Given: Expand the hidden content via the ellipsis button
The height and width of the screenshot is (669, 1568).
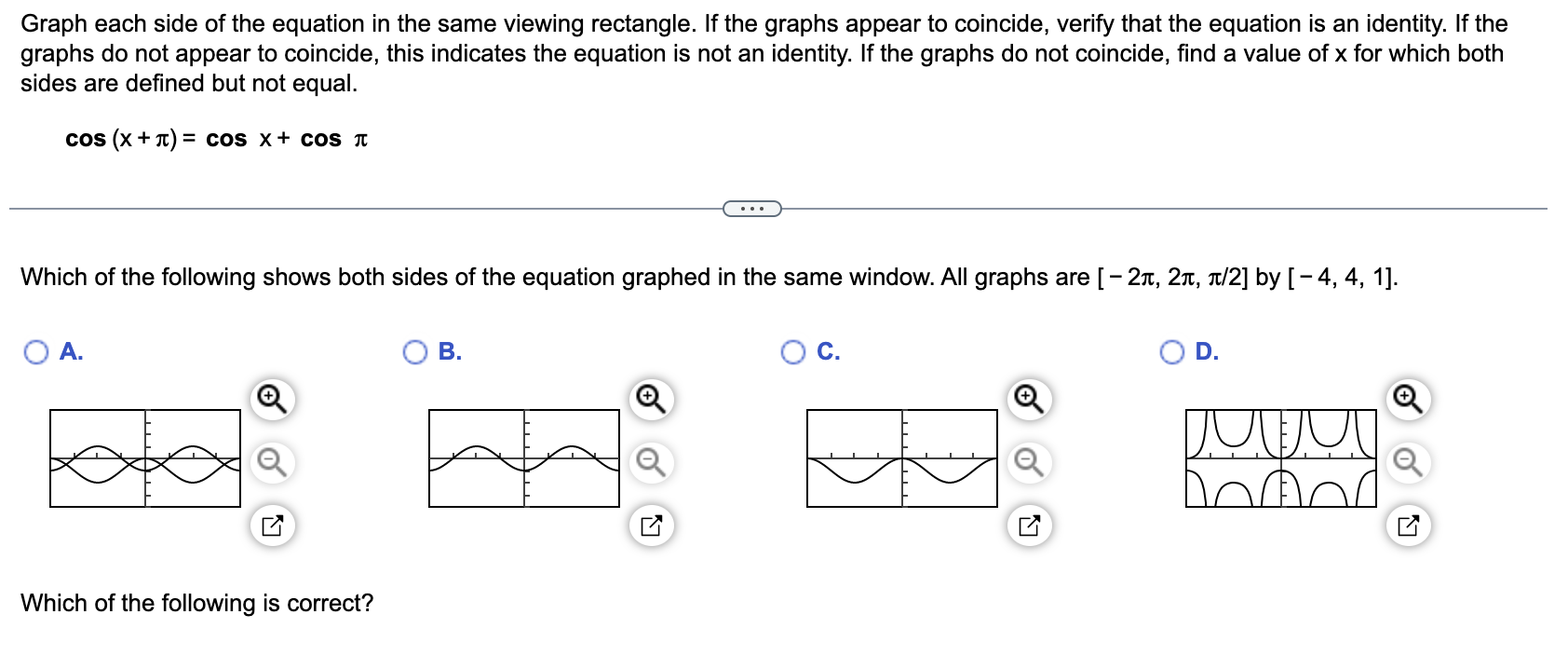Looking at the screenshot, I should 750,210.
